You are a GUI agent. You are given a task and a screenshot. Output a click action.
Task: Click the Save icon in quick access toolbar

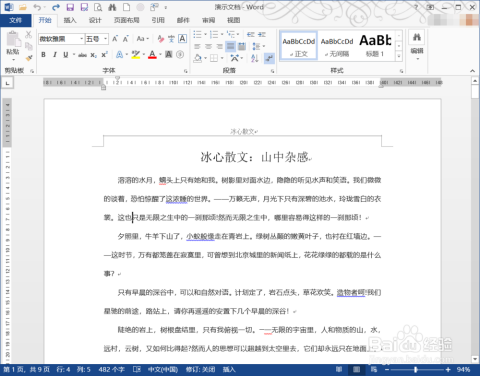pos(70,7)
